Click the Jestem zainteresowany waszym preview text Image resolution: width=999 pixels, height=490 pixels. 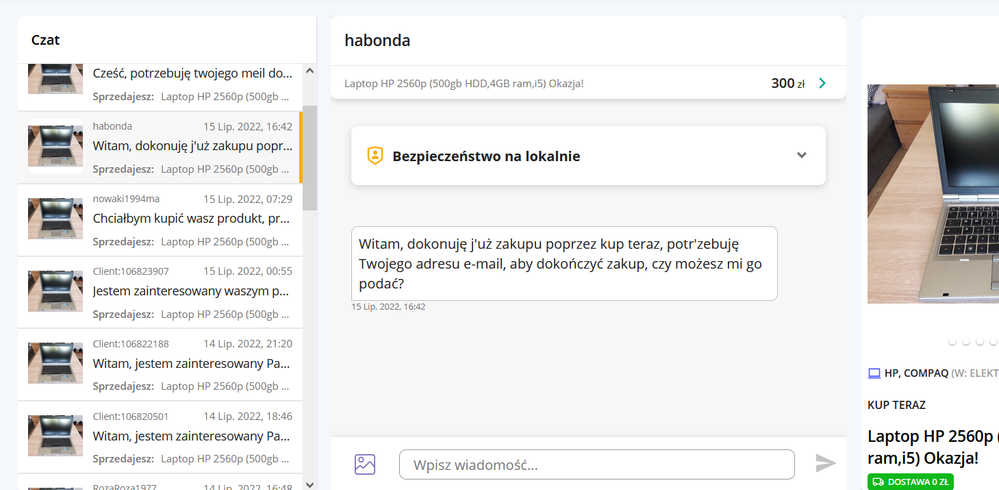pyautogui.click(x=192, y=291)
